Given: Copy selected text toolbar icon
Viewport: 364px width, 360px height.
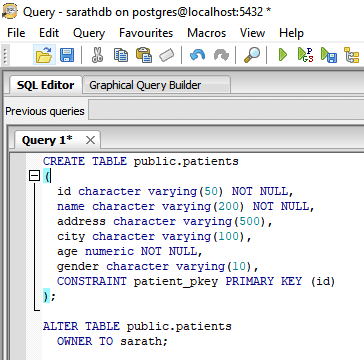Looking at the screenshot, I should pos(121,55).
